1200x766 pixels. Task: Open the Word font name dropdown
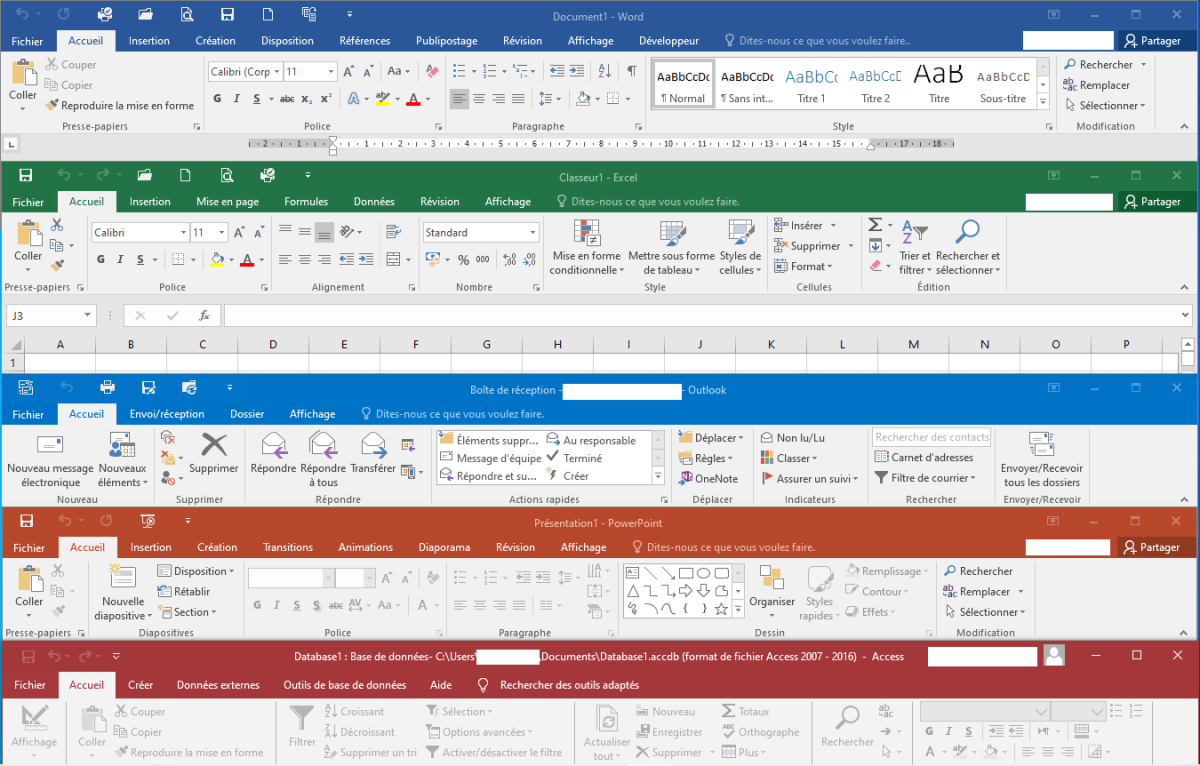point(275,72)
